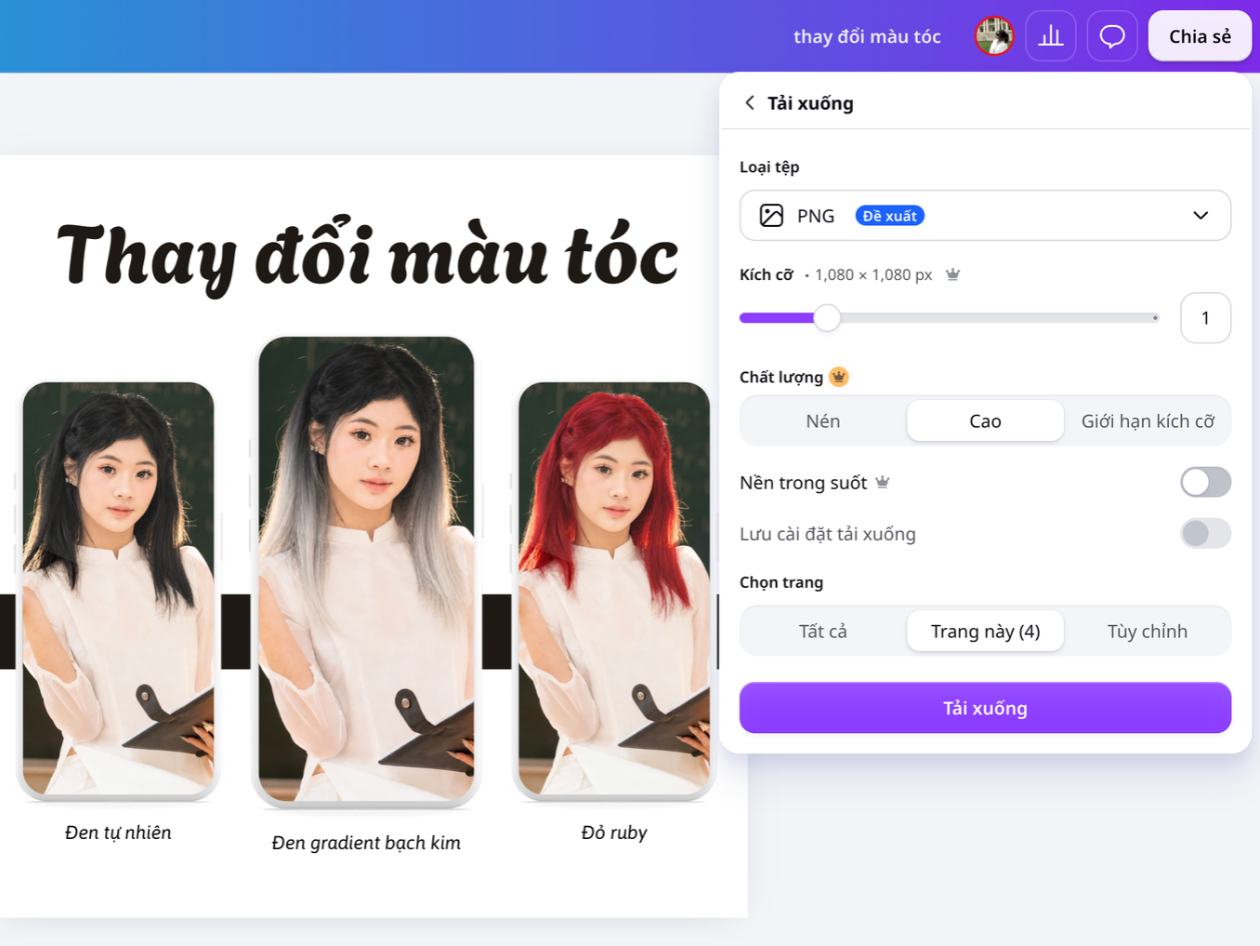Go back with the Tải xuống arrow

(x=750, y=103)
